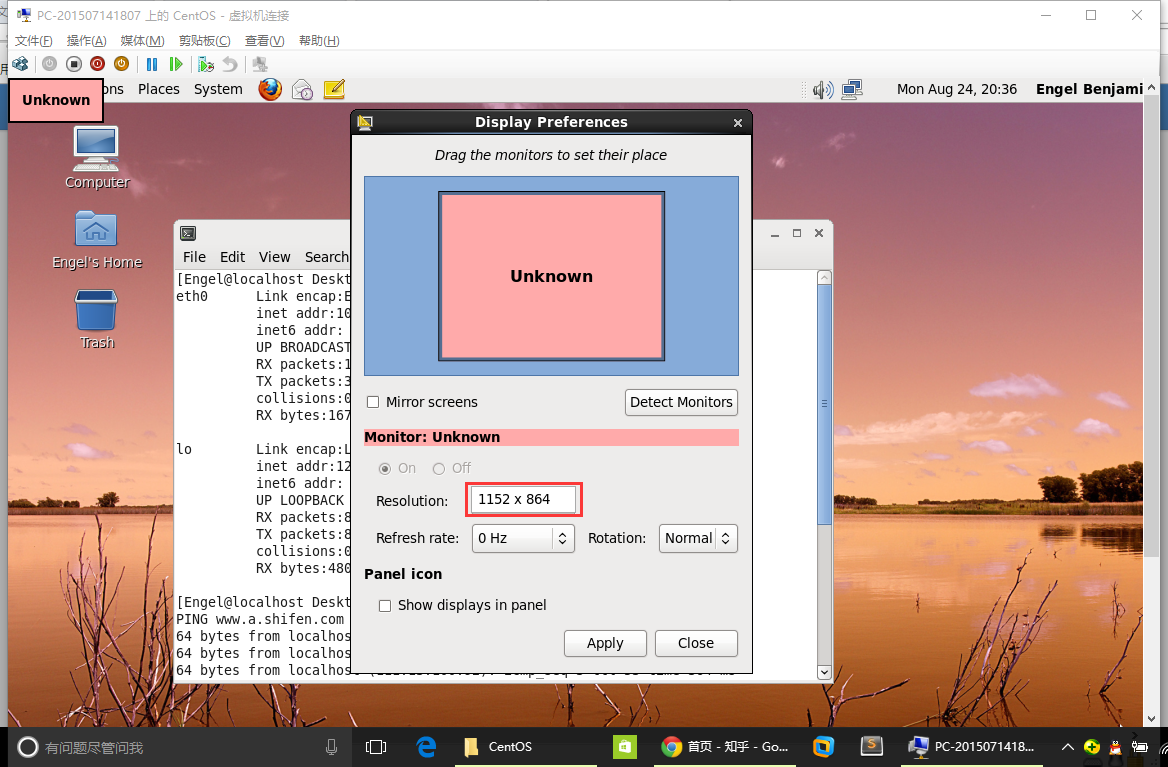Pause the virtual machine using toolbar icon
The height and width of the screenshot is (767, 1168).
(x=151, y=63)
